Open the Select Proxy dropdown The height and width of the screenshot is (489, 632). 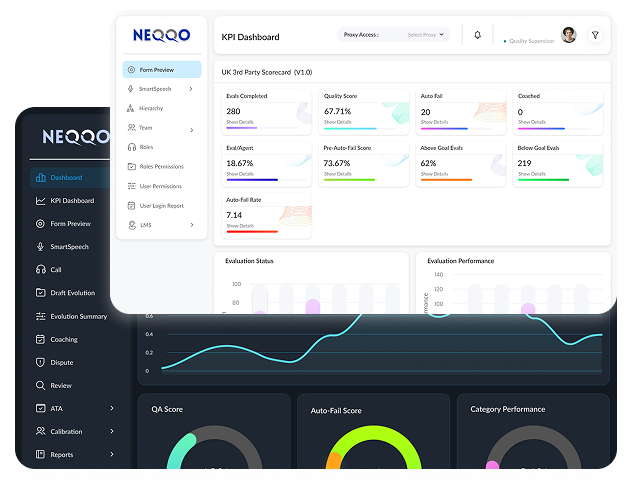click(425, 35)
